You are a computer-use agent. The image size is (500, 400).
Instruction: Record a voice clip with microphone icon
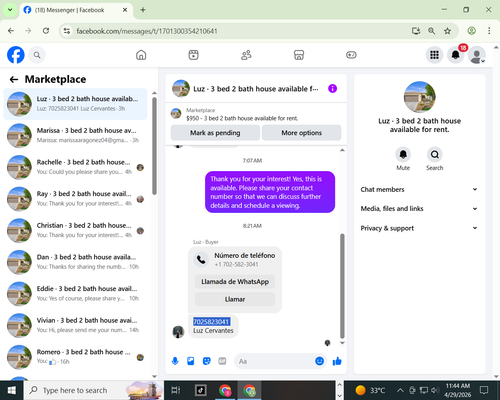pos(175,361)
